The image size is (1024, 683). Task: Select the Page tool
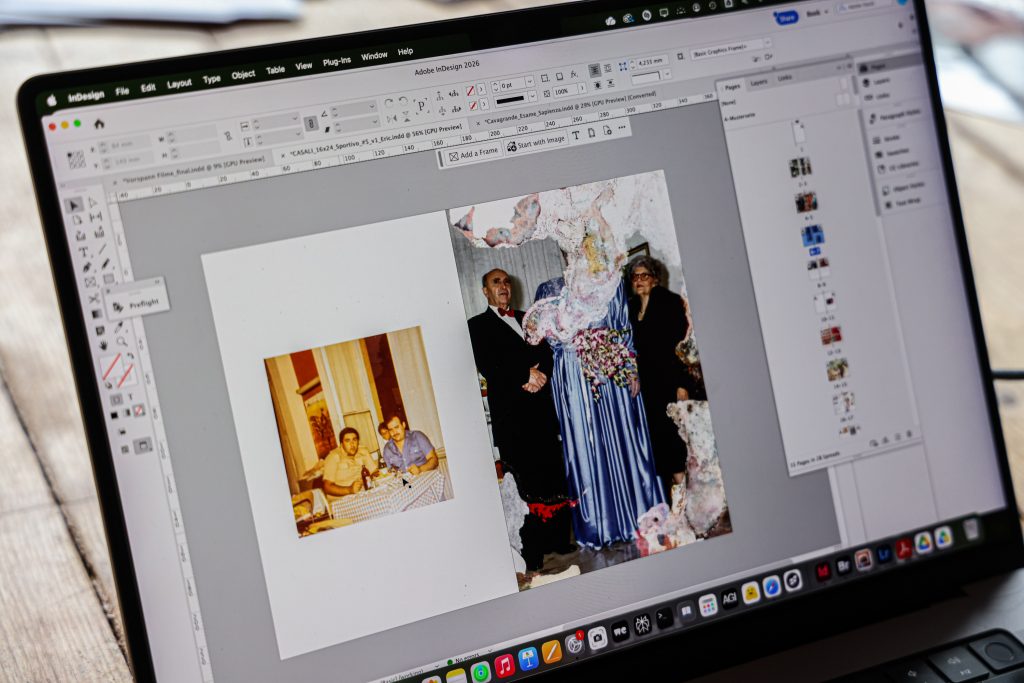77,220
